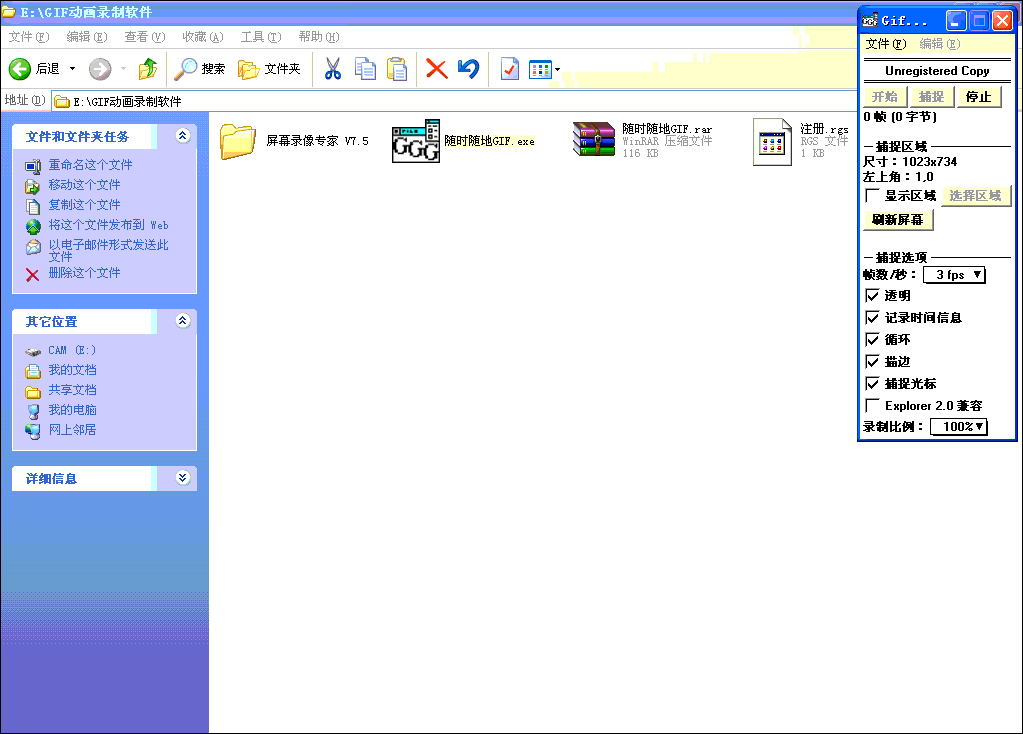
Task: Collapse the 文件和文件夹任务 panel
Action: [x=183, y=136]
